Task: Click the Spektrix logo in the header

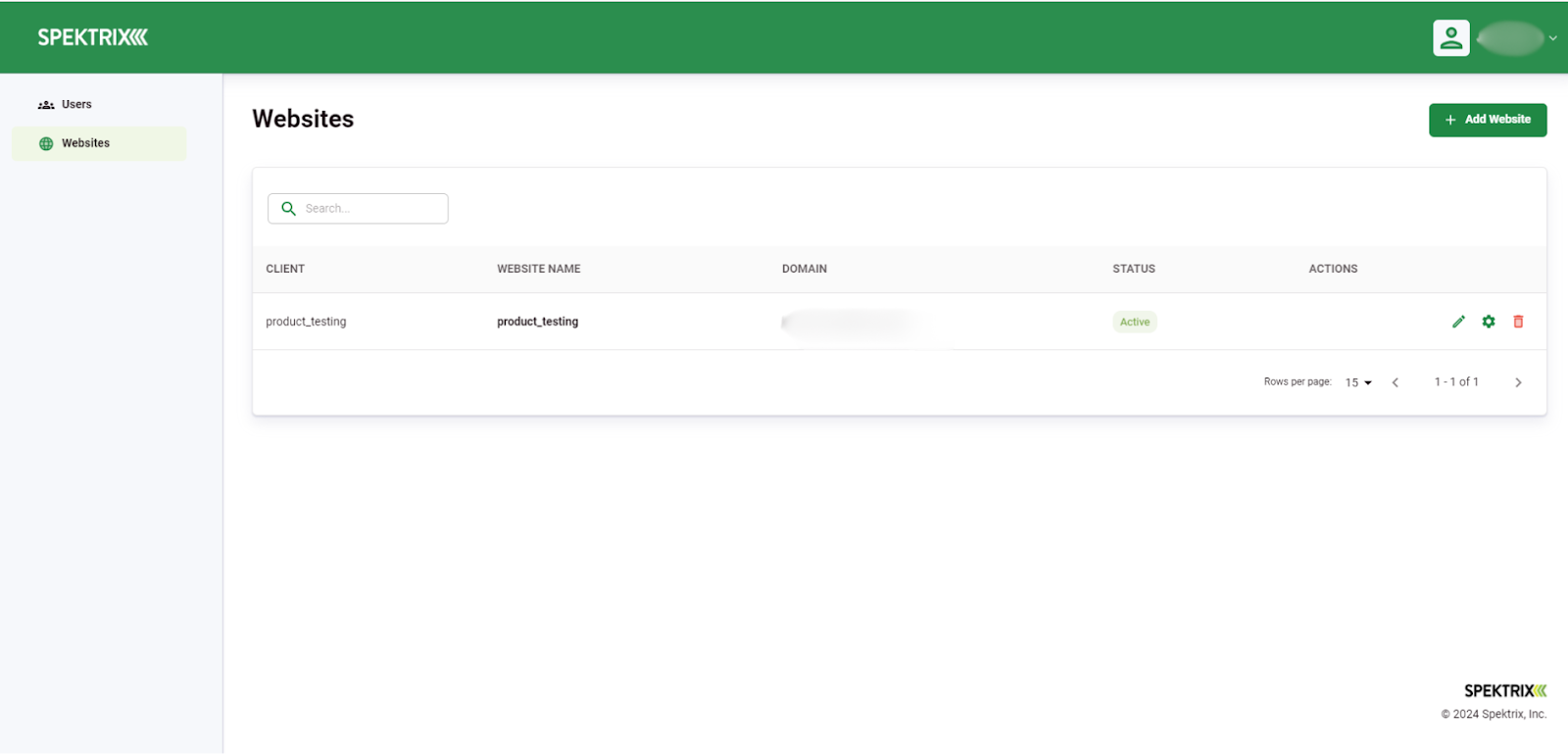Action: point(92,37)
